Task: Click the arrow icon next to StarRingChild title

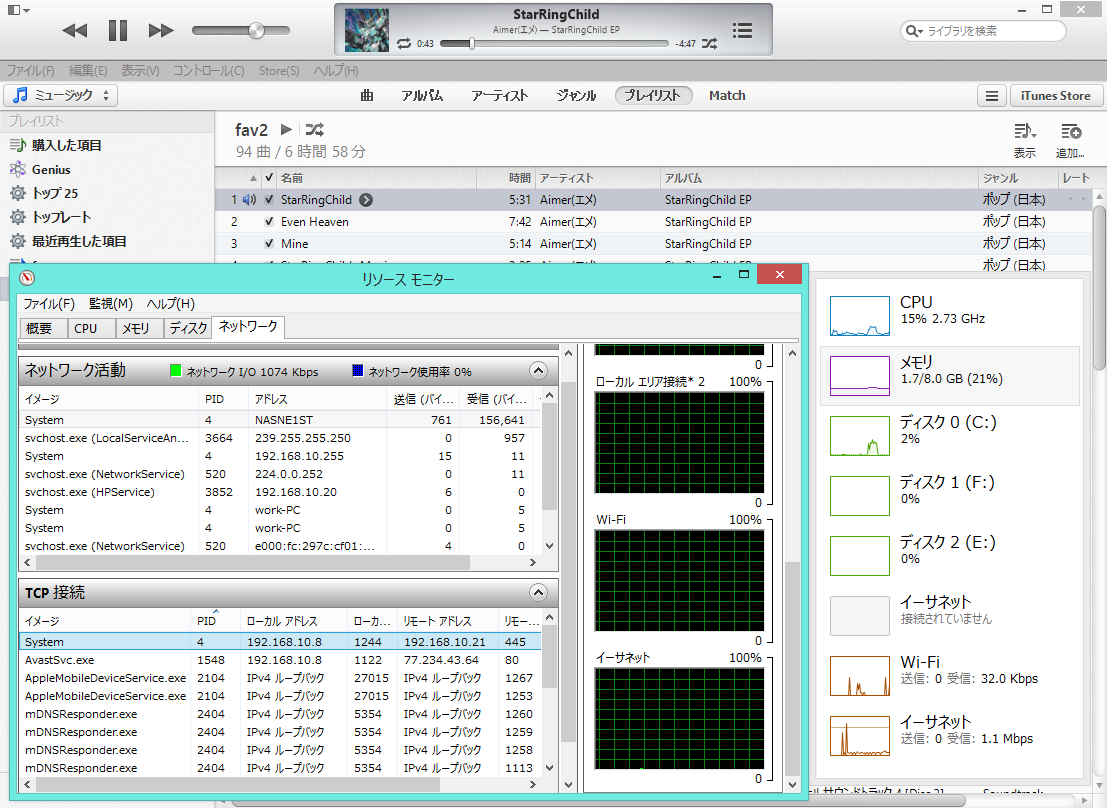Action: pos(366,200)
